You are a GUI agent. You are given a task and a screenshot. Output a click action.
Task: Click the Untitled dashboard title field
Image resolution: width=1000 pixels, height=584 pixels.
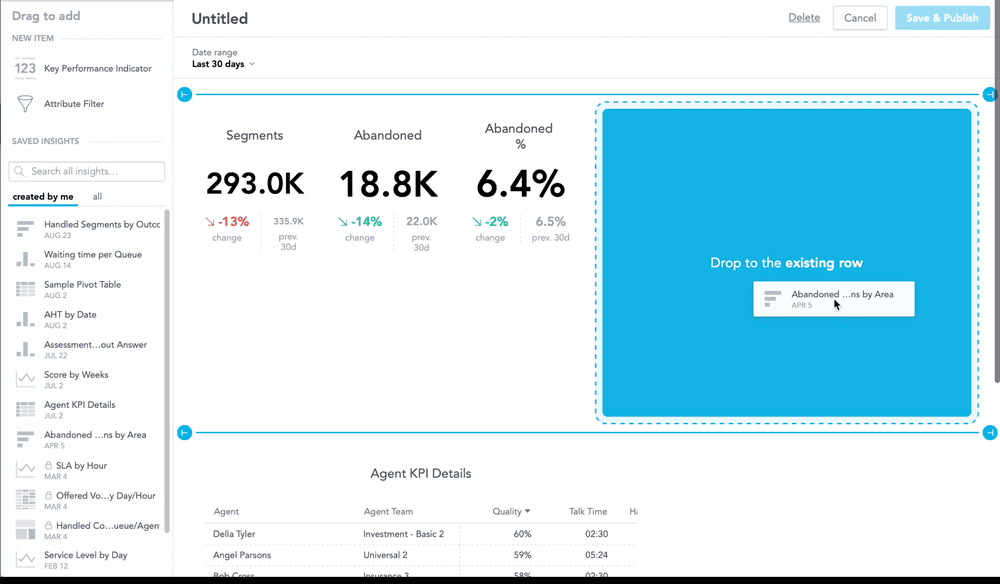pyautogui.click(x=219, y=18)
